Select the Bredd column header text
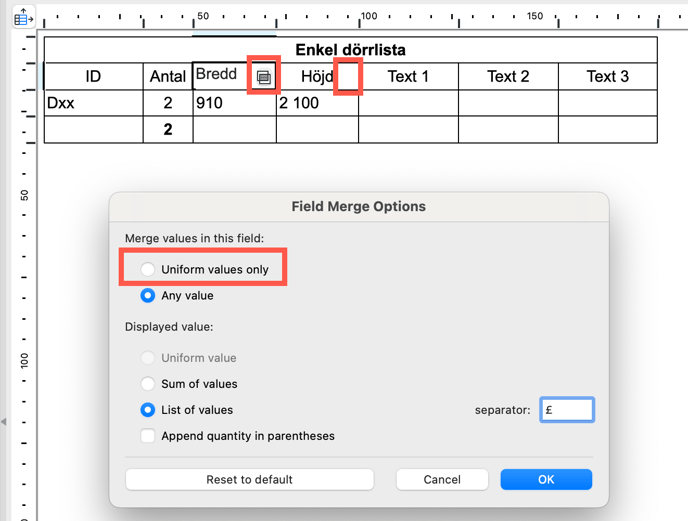 pyautogui.click(x=216, y=74)
